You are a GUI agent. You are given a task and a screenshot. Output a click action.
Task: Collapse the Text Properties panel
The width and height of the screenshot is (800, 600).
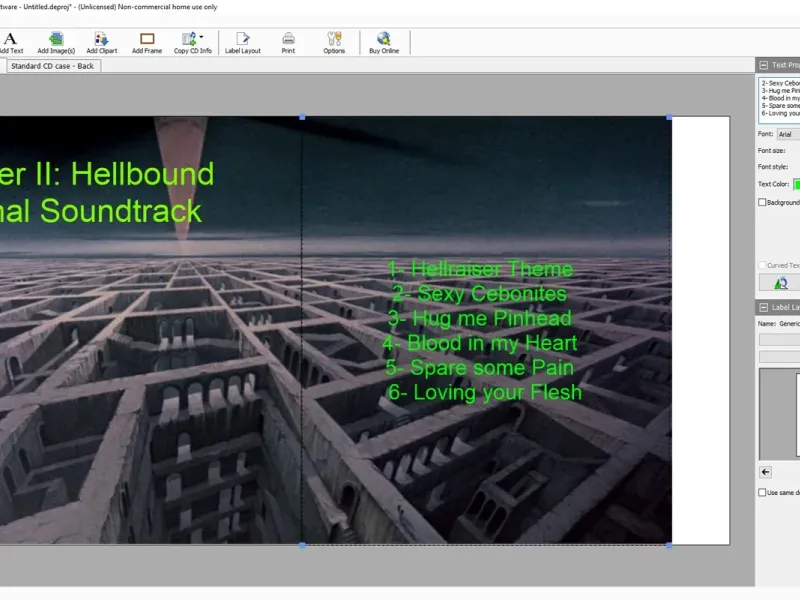pyautogui.click(x=763, y=65)
